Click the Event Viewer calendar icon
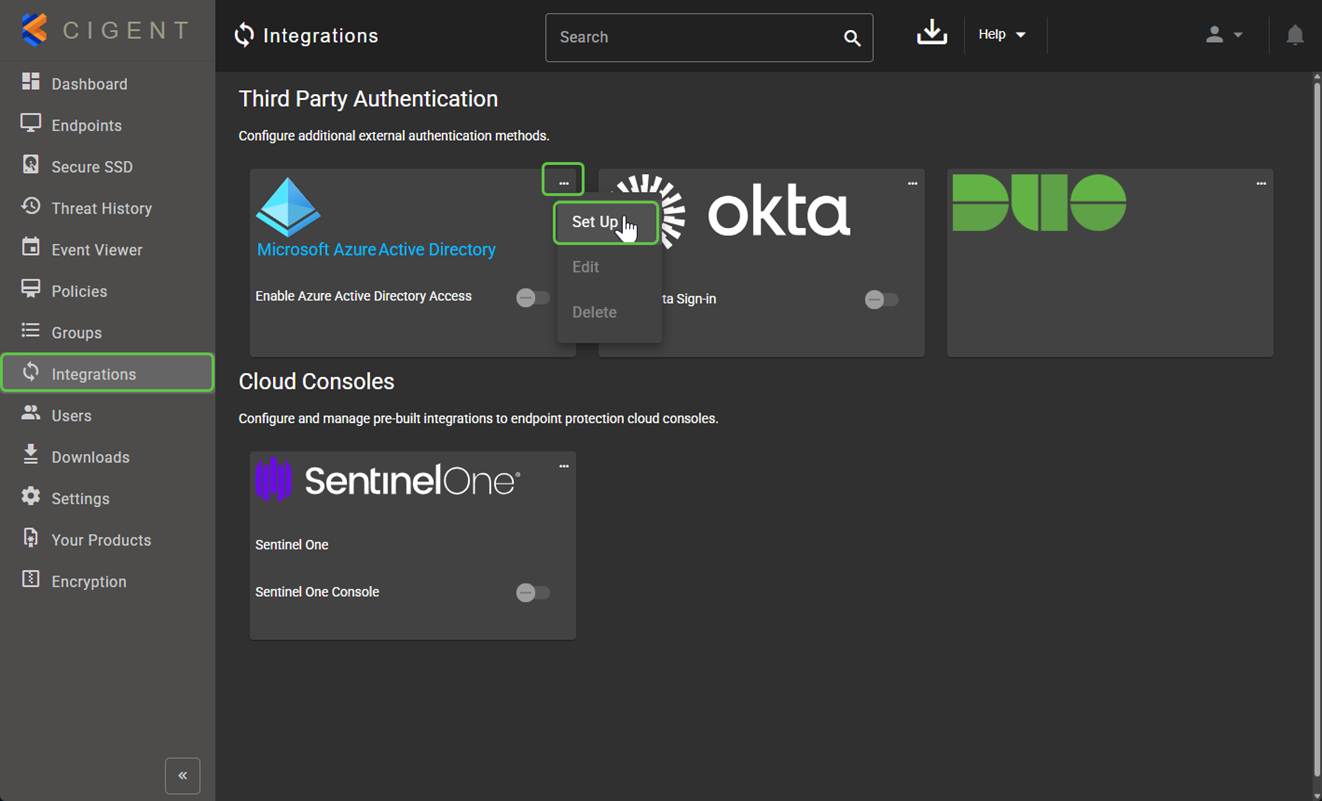 click(31, 248)
